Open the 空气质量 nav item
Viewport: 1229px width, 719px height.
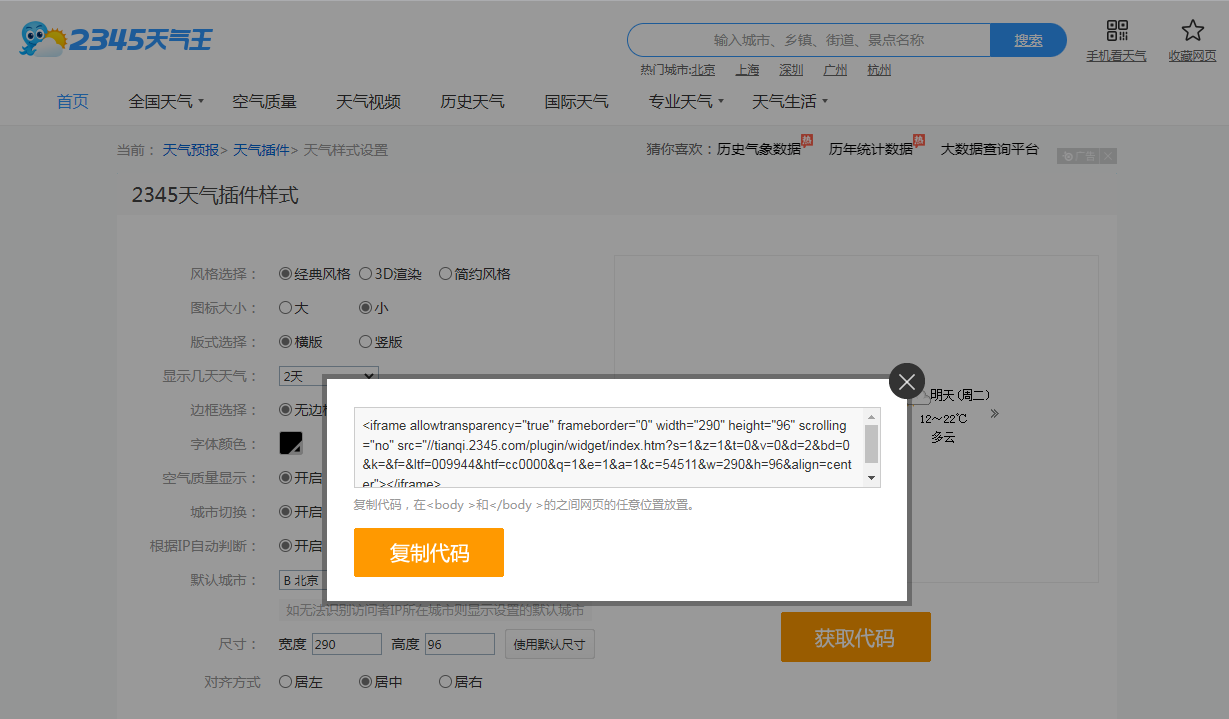(264, 101)
